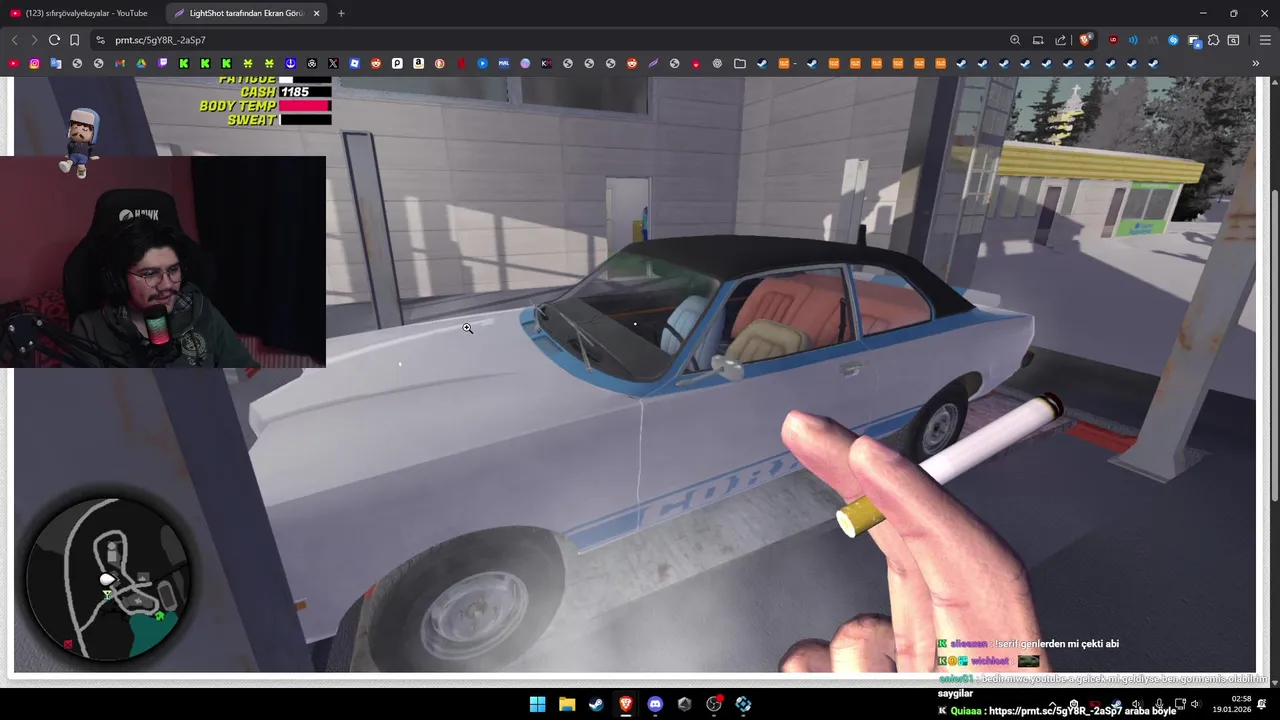Reload the current page

point(54,40)
